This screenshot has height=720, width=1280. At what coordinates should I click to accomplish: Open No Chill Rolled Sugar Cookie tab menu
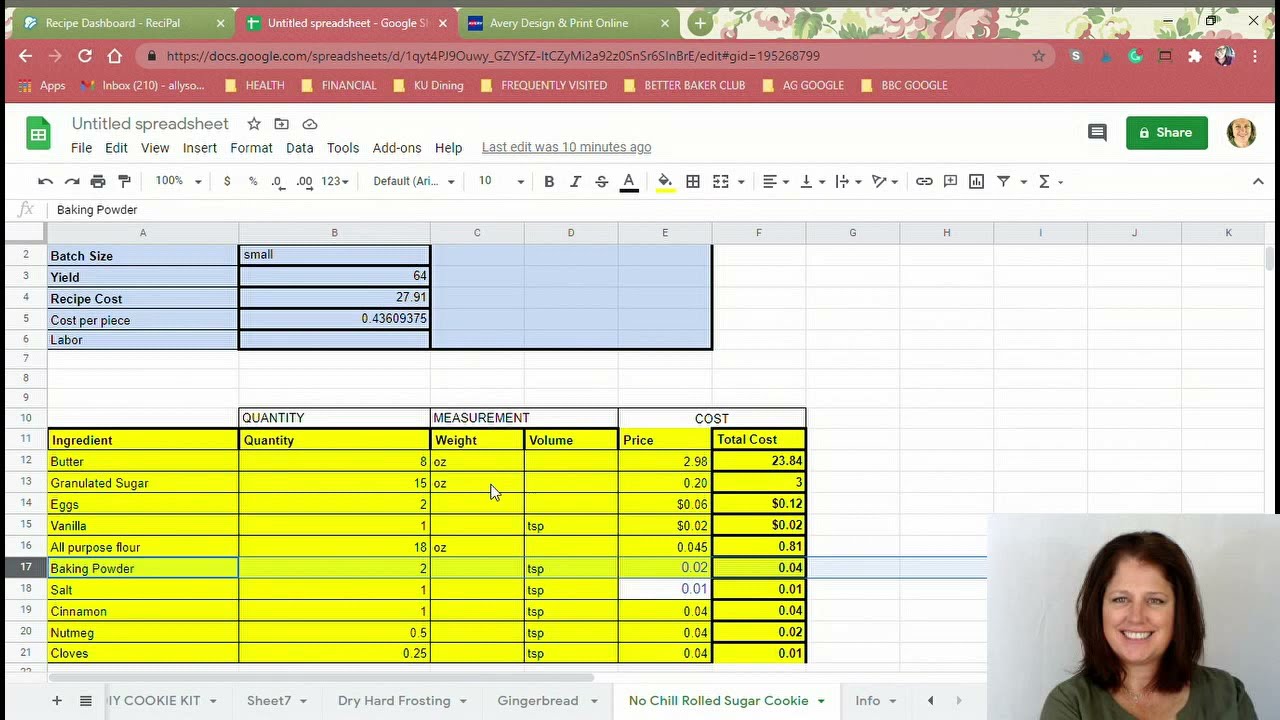[x=821, y=701]
